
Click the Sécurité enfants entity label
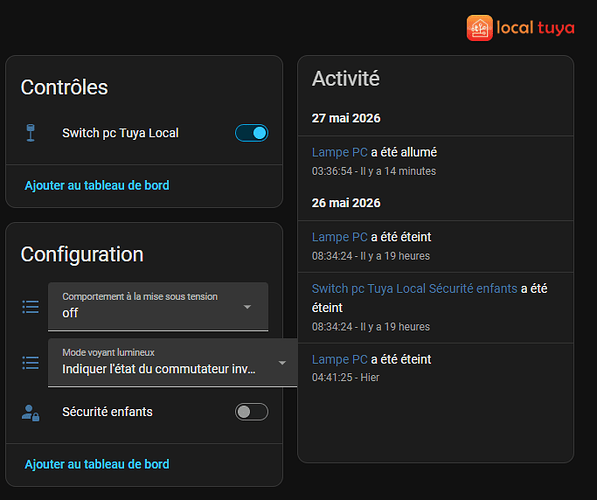107,412
